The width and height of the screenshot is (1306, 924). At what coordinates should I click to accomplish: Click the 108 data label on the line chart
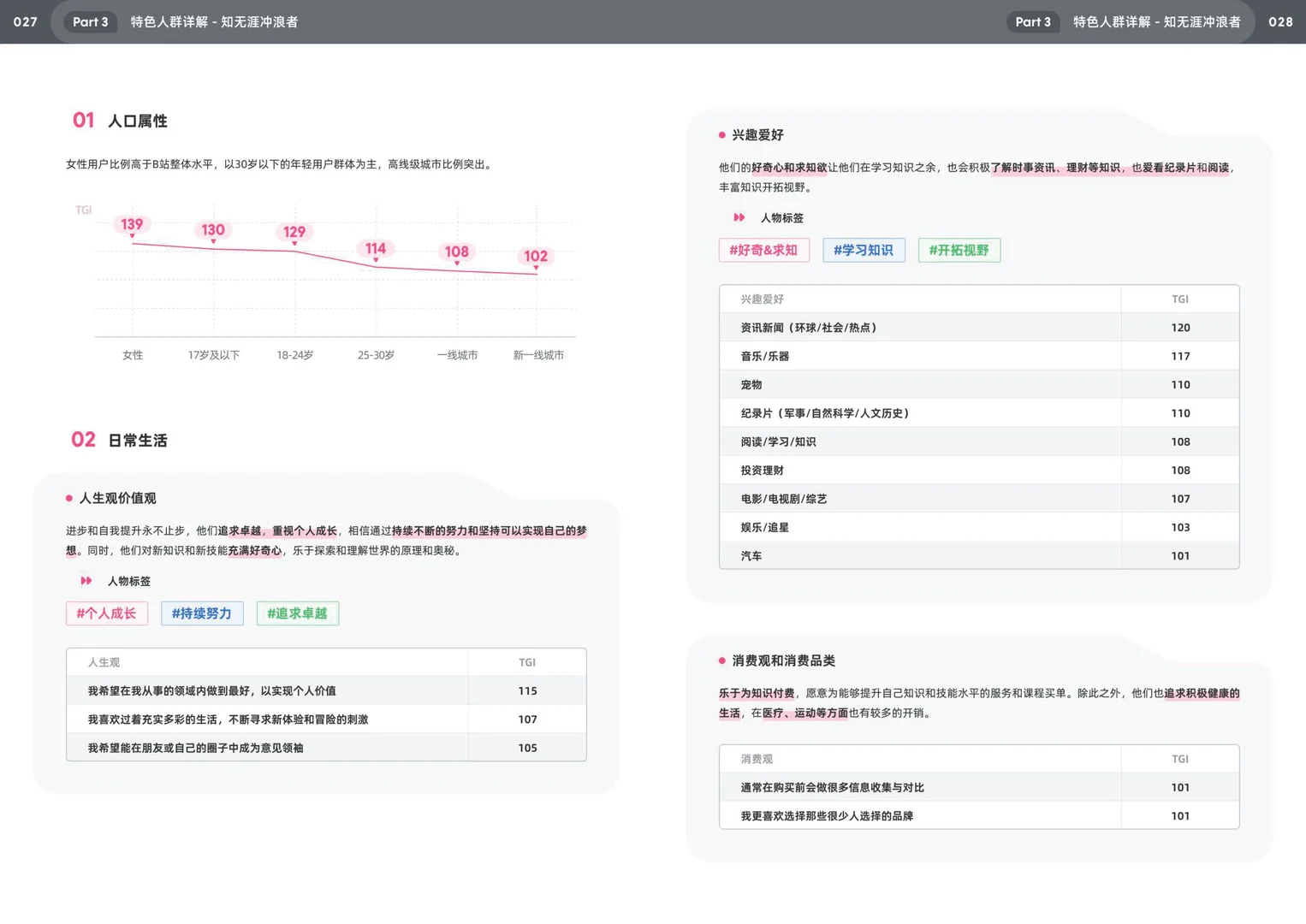[457, 252]
